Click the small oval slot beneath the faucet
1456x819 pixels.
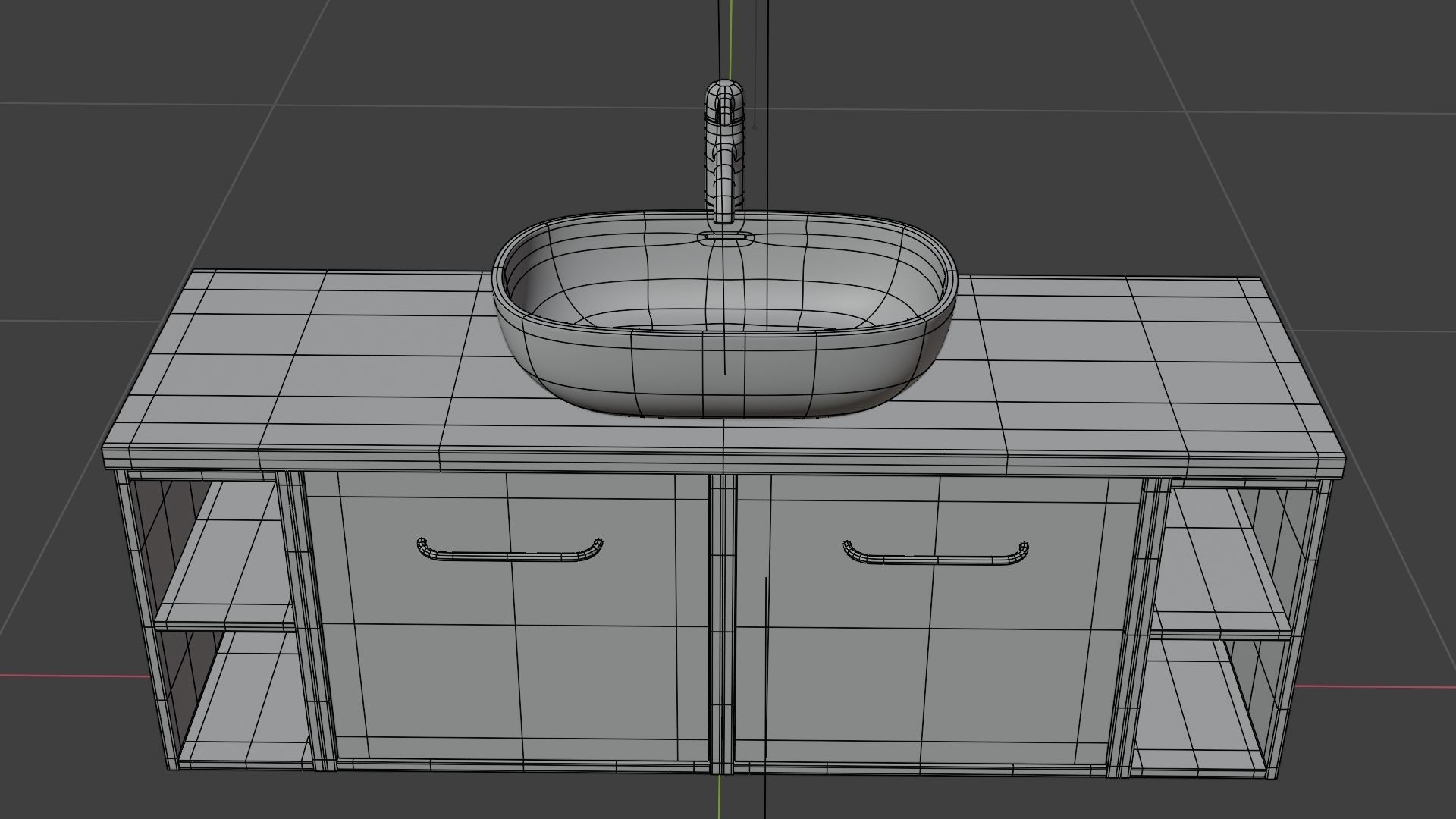point(726,237)
